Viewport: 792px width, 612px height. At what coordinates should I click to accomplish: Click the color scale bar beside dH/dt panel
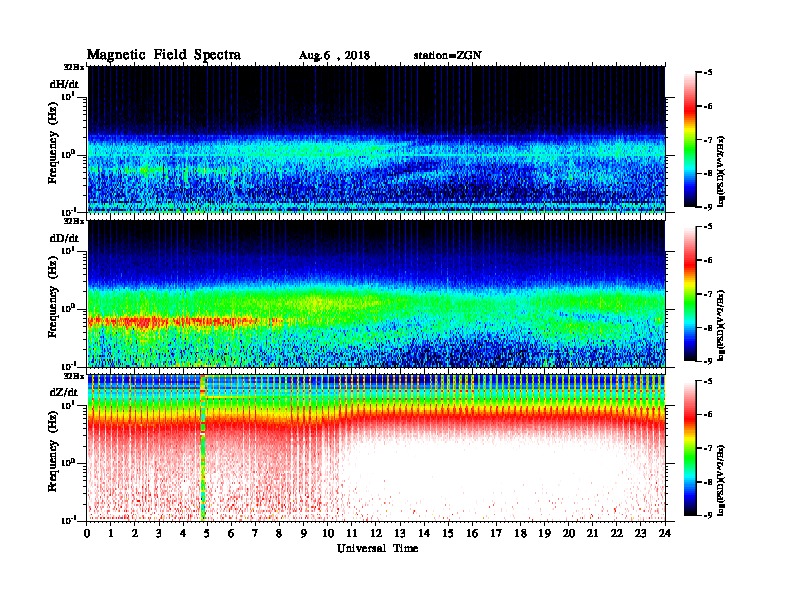tap(689, 139)
